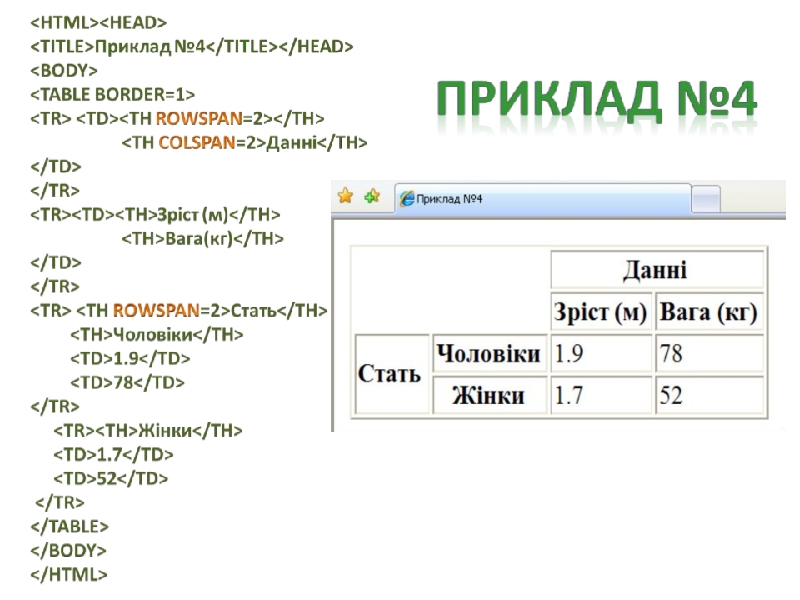Screen dimensions: 800x600
Task: Click the ПРИКЛАД №4 slide title
Action: [598, 100]
